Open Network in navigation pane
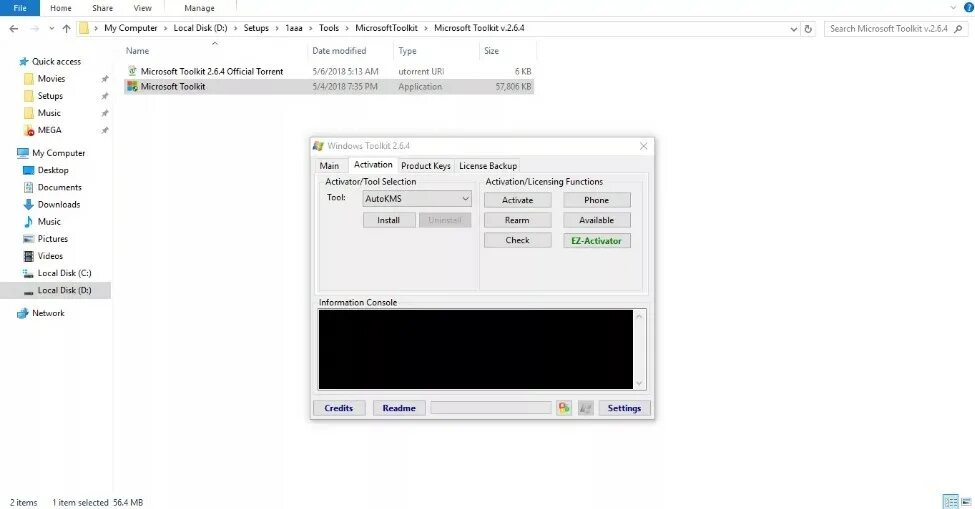Image resolution: width=975 pixels, height=509 pixels. point(48,313)
